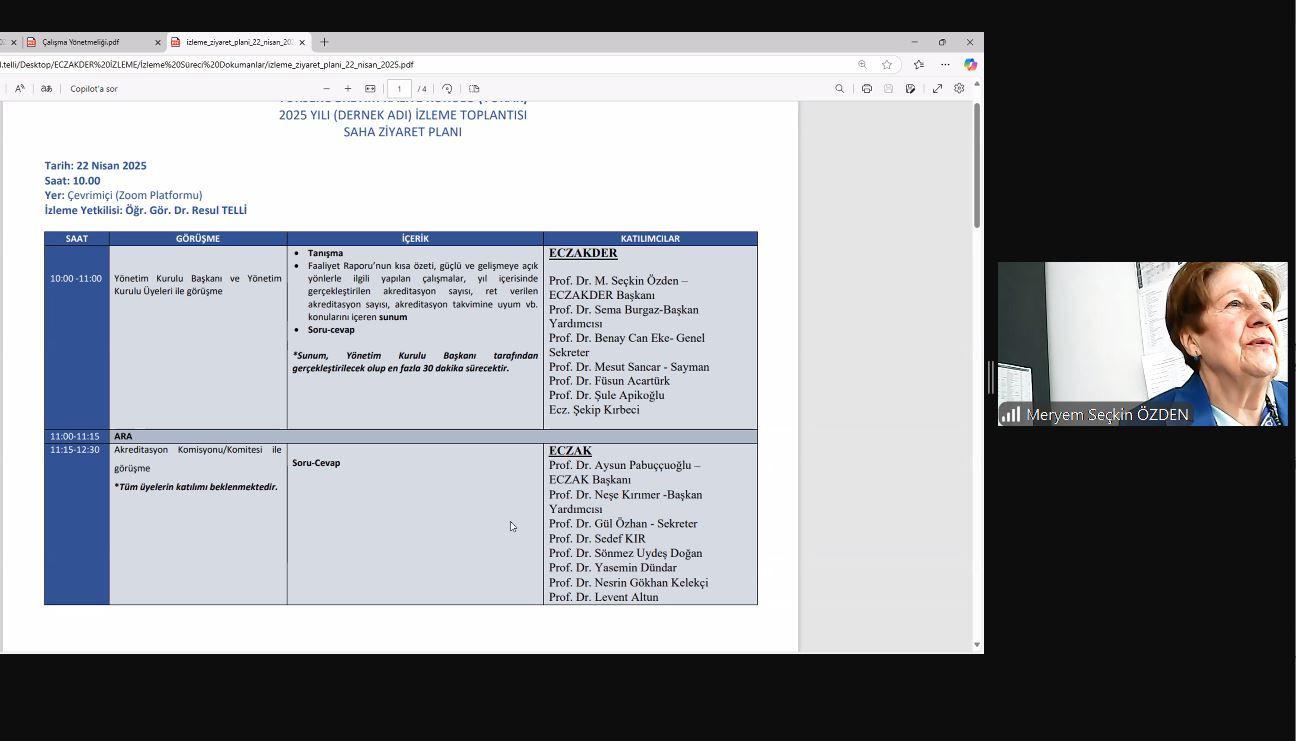Click the Save As PDF icon
Screen dimensions: 1296x741
[x=910, y=89]
